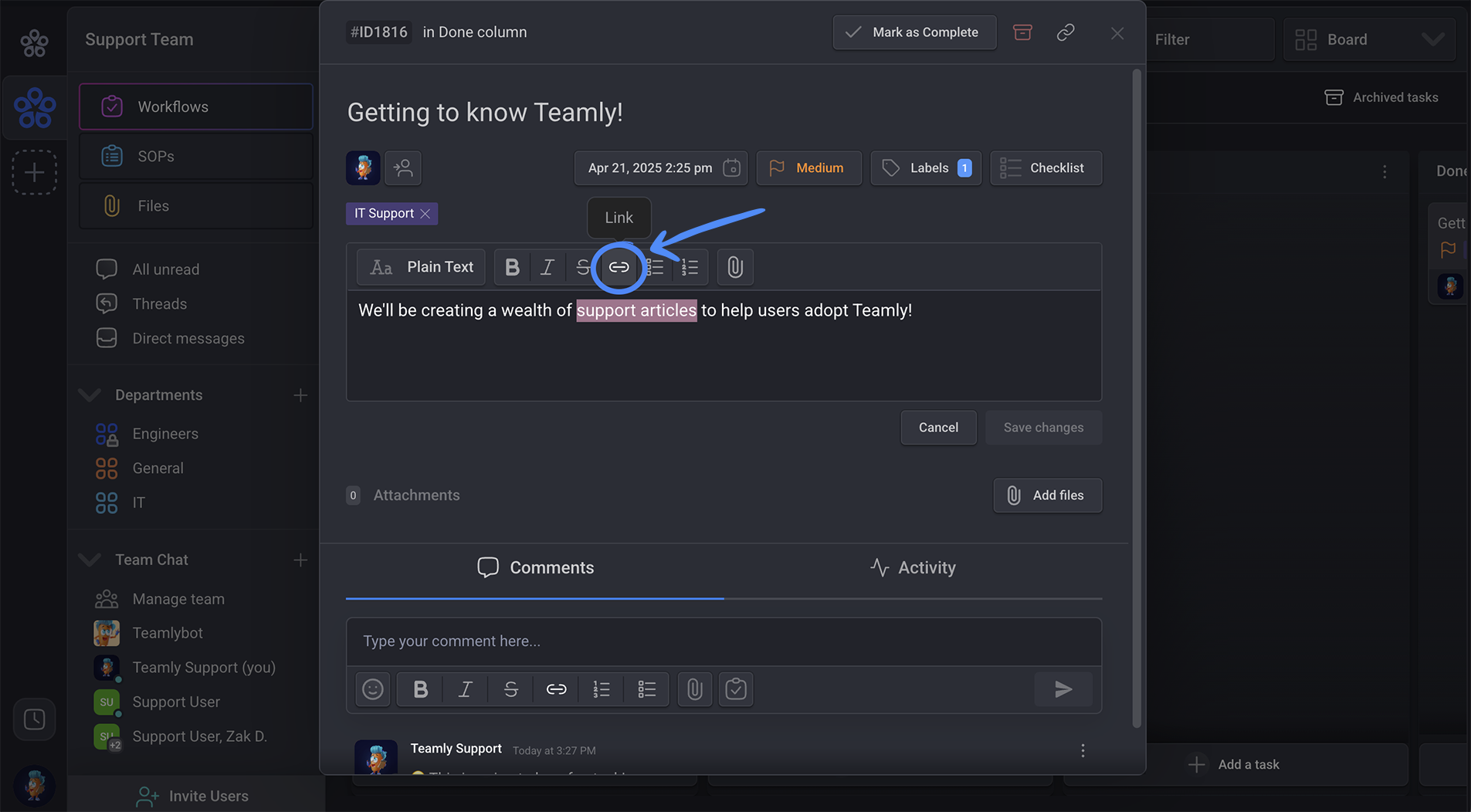Apply strikethrough in comment toolbar
The width and height of the screenshot is (1471, 812).
(511, 689)
